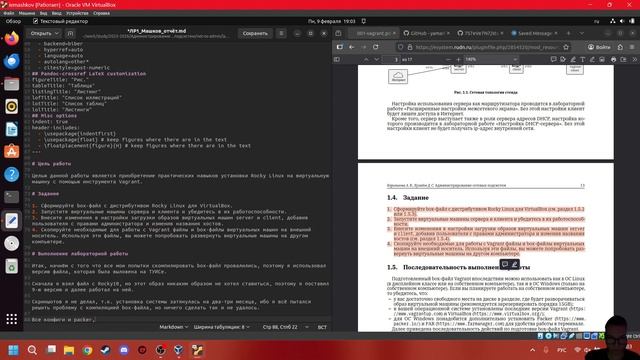Open the VirtualBox 'Справка' menu

point(101,13)
